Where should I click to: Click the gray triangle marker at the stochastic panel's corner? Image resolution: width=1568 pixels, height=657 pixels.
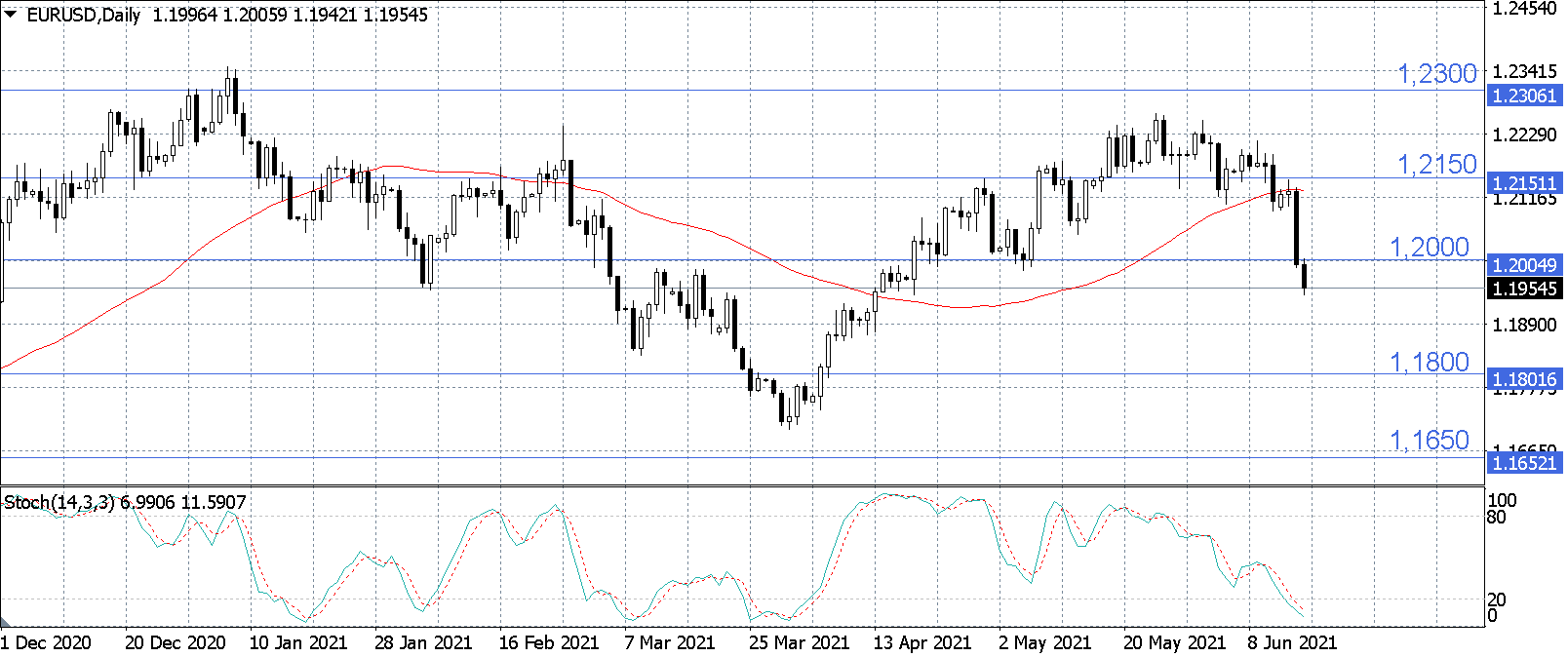tap(5, 621)
